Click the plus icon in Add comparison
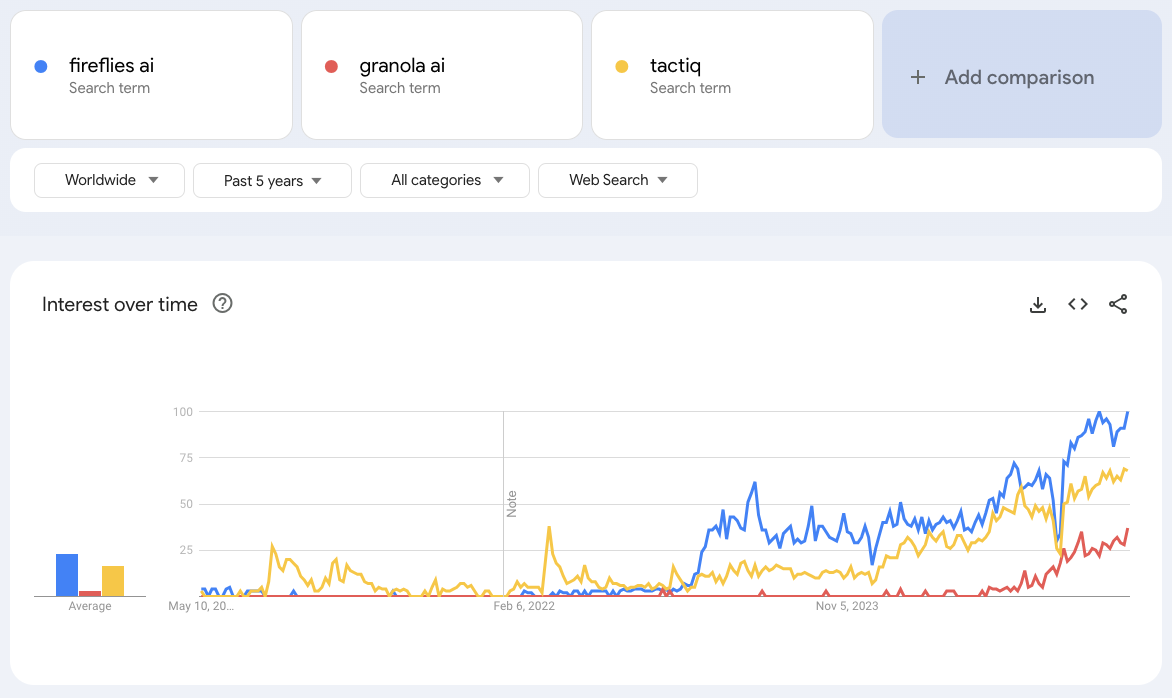The height and width of the screenshot is (698, 1172). 918,77
